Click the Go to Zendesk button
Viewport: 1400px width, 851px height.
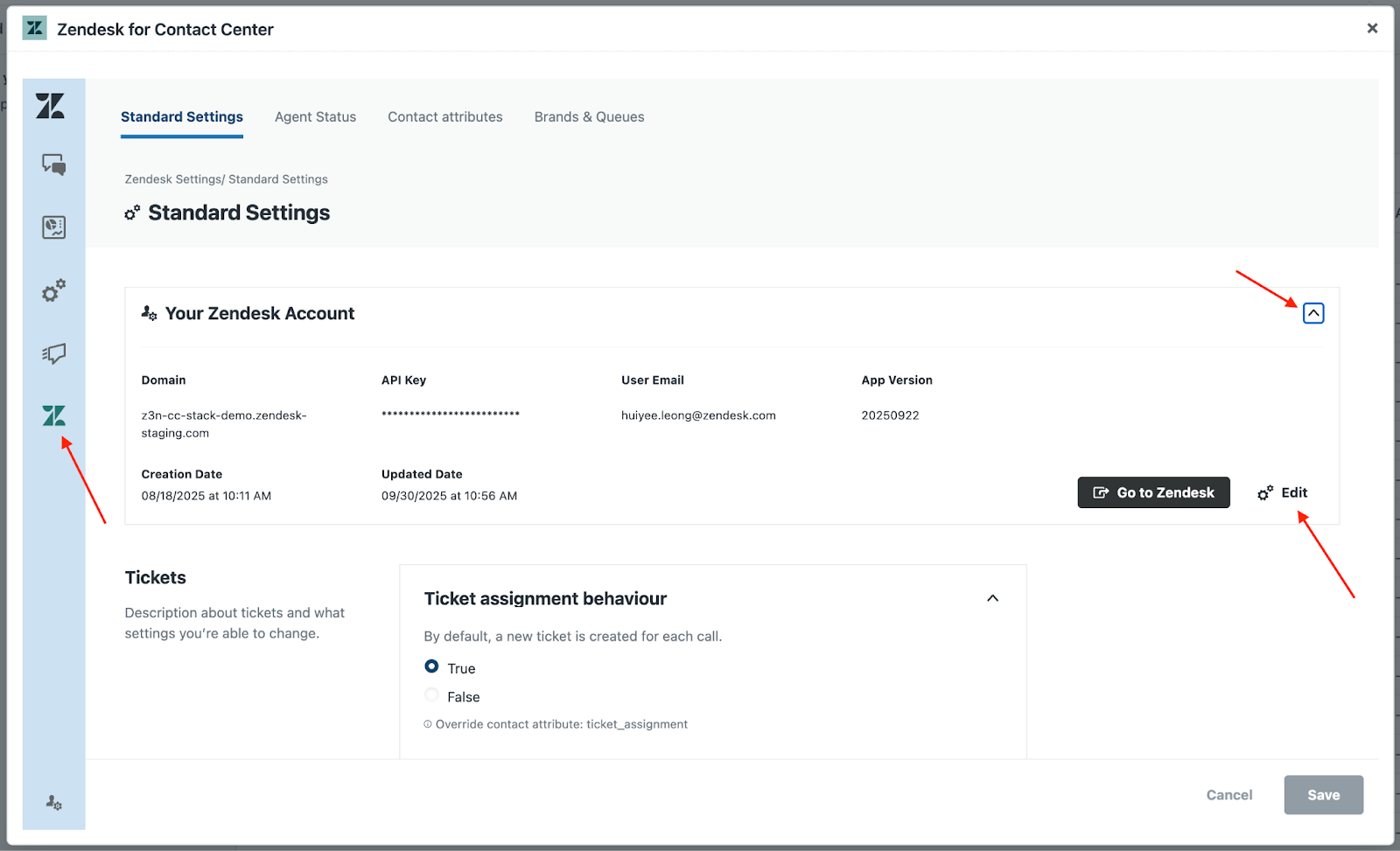pos(1153,492)
